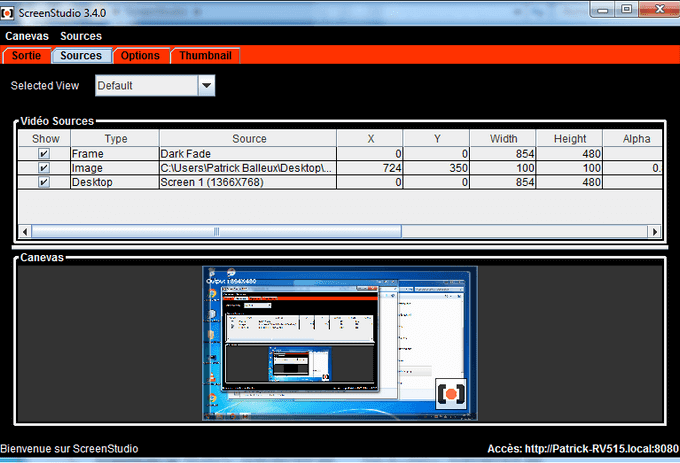
Task: Select the Sources tab
Action: pyautogui.click(x=81, y=56)
